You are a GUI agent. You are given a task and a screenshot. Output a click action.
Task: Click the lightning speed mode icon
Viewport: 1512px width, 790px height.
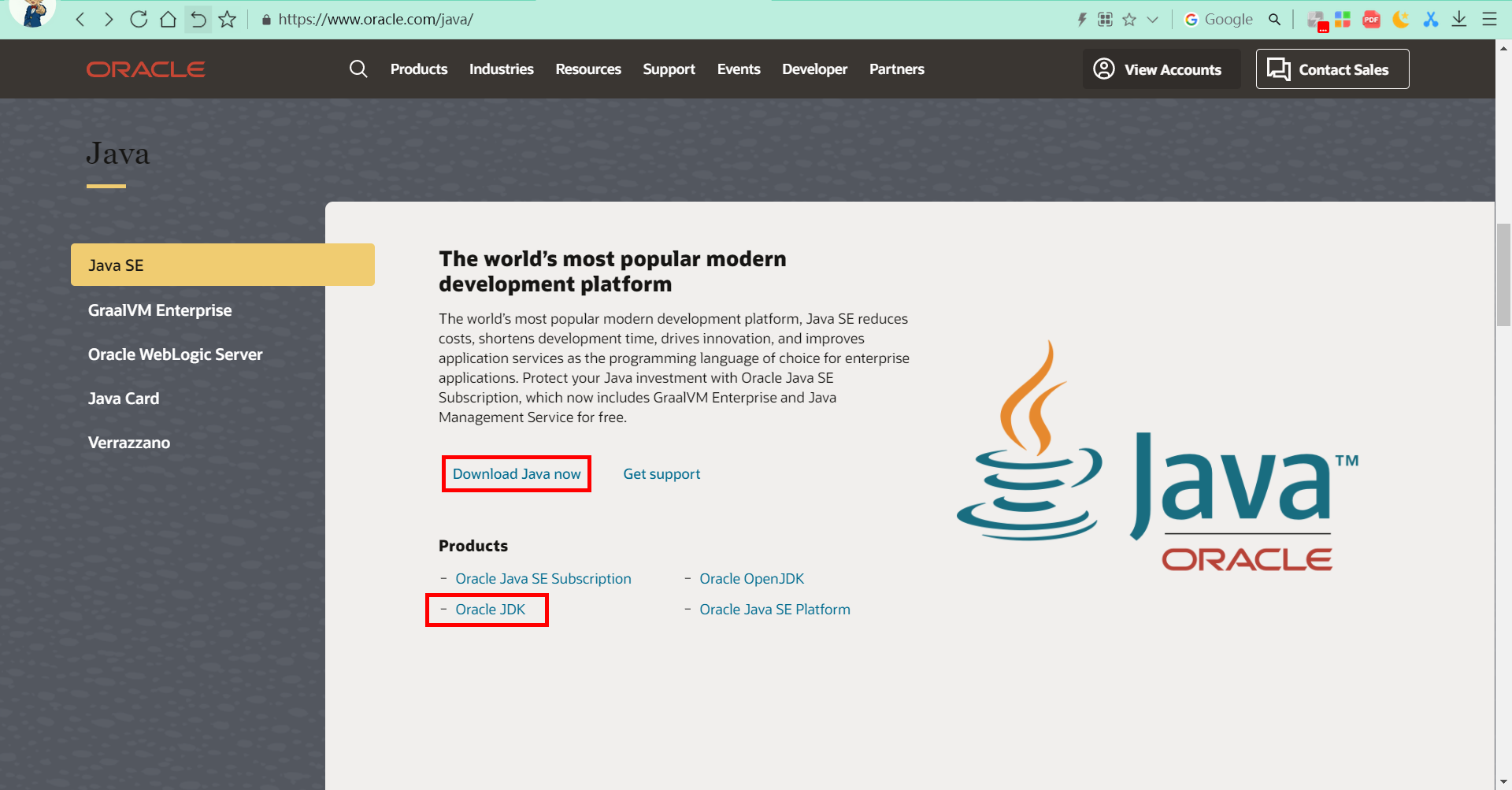pos(1082,20)
